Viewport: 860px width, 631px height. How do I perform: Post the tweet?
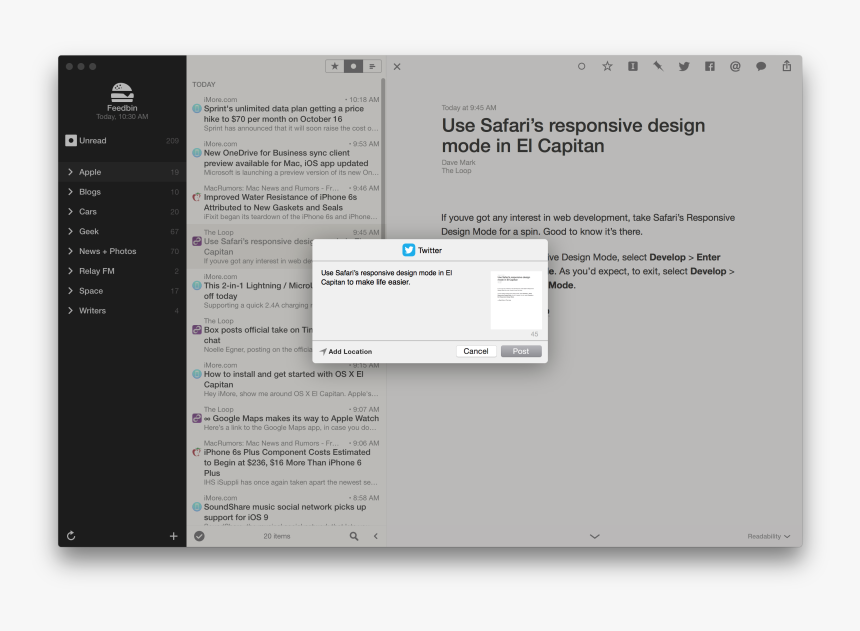coord(521,351)
